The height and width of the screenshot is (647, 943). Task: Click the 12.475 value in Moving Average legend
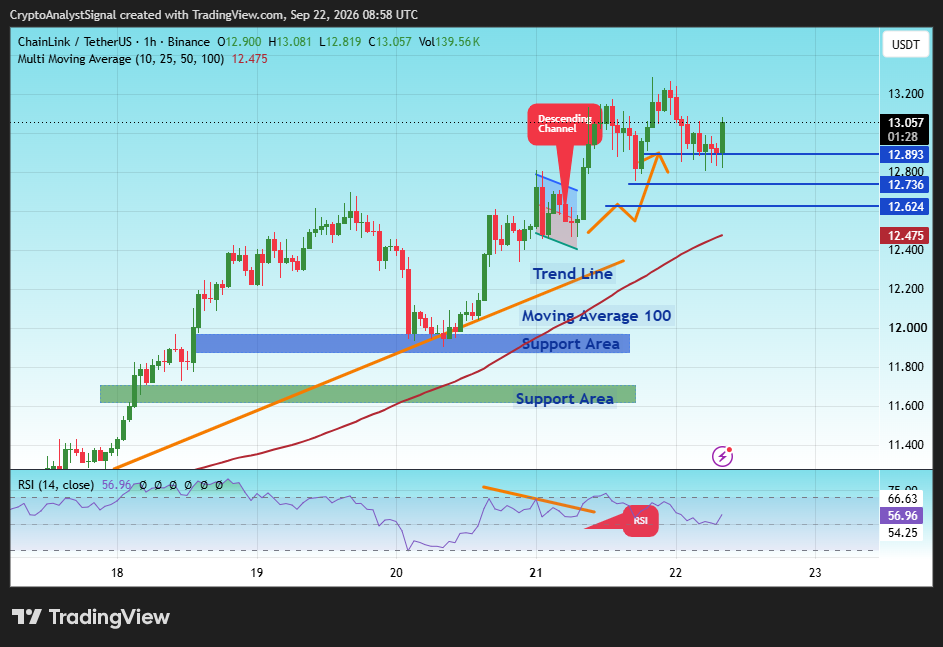(250, 59)
